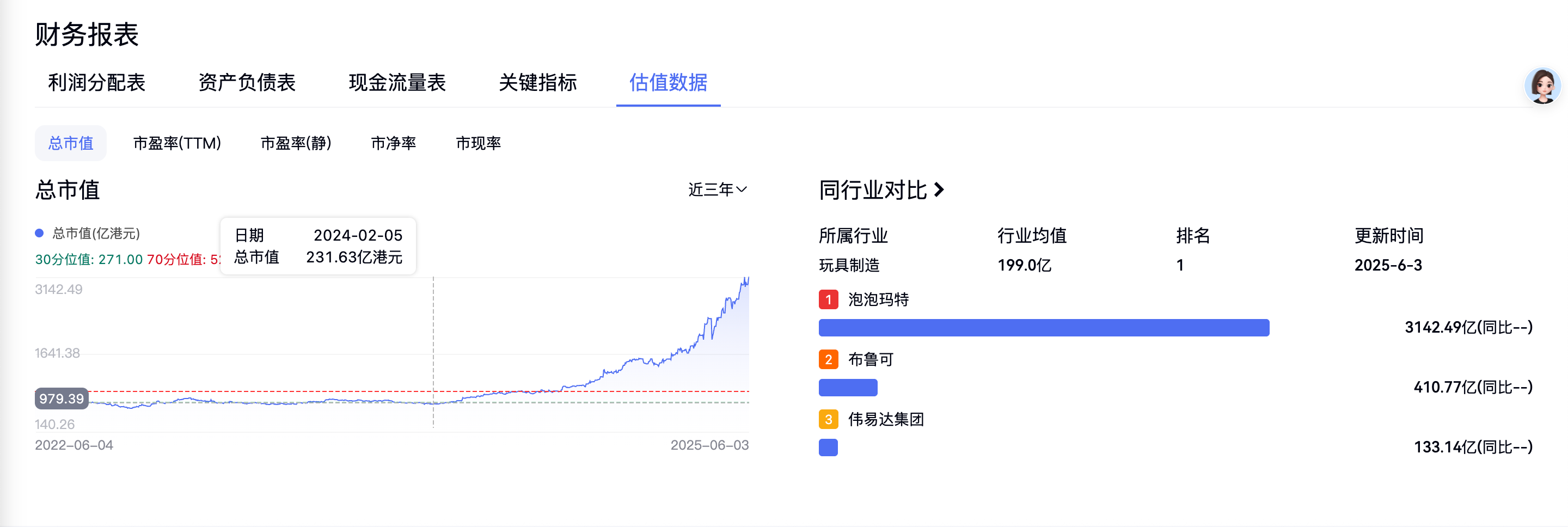
Task: Click the 泡泡玛特 market value bar
Action: (x=1043, y=327)
